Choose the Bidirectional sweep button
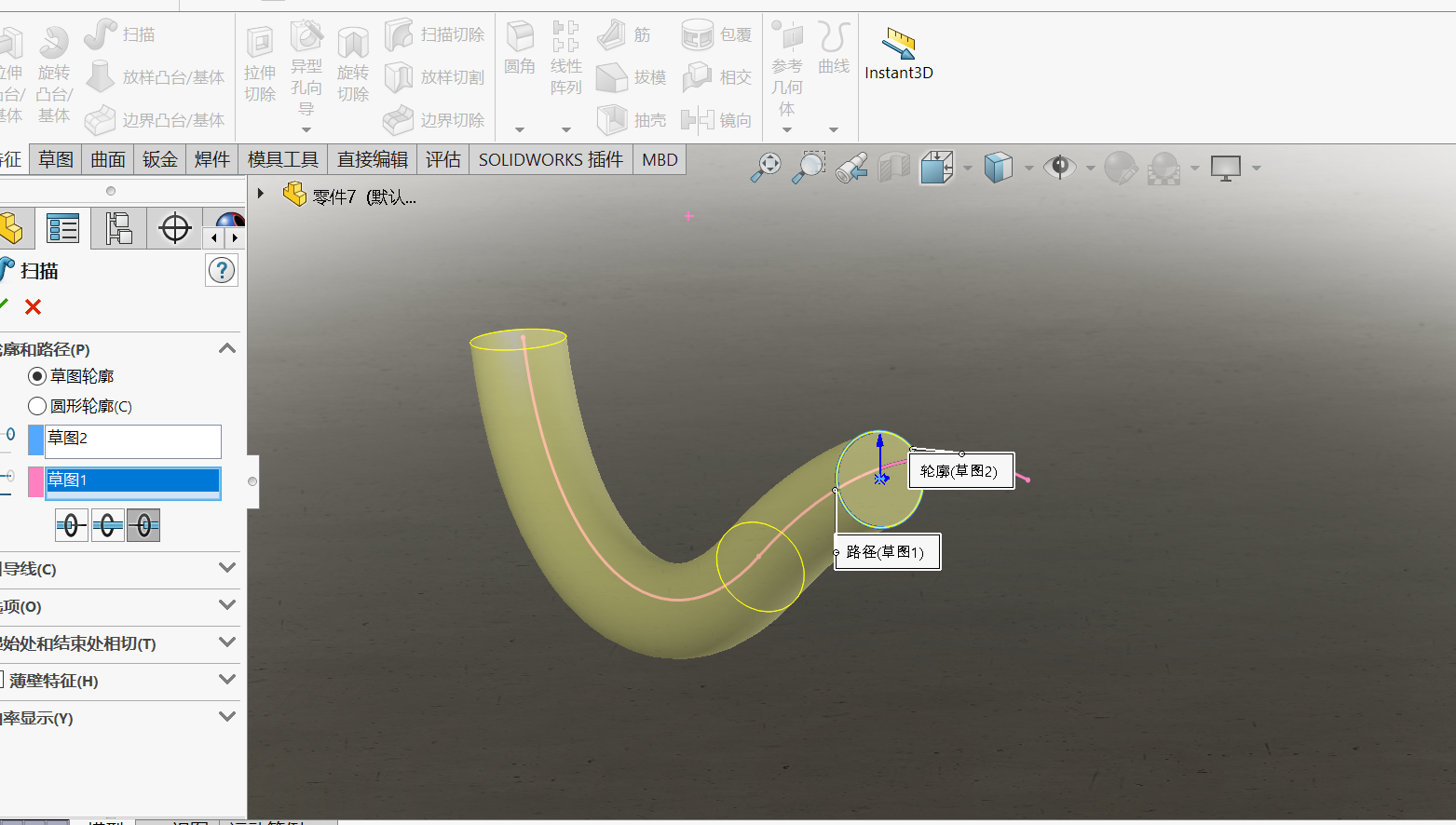This screenshot has height=825, width=1456. 108,526
